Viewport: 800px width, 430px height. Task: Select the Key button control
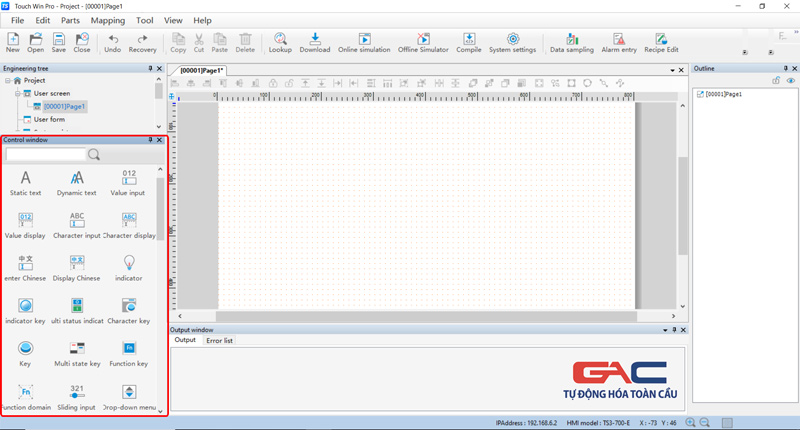point(25,355)
